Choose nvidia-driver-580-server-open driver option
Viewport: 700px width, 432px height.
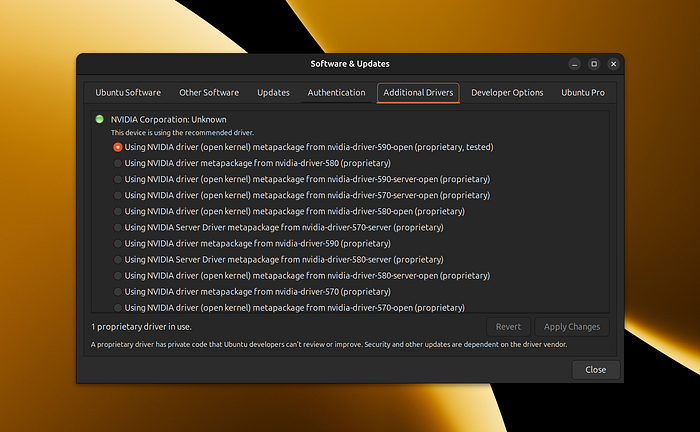tap(118, 275)
